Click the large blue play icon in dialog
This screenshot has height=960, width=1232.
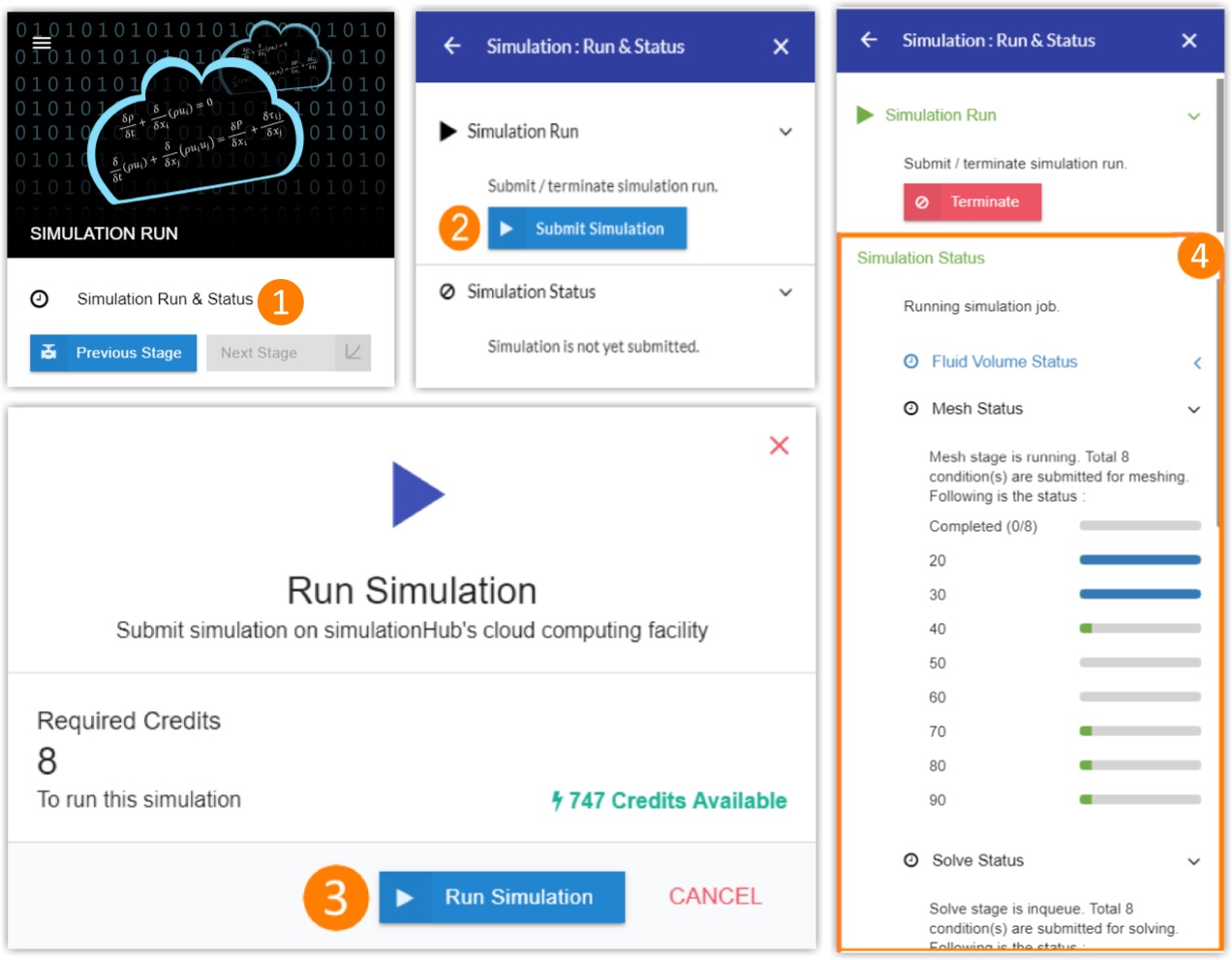[416, 494]
